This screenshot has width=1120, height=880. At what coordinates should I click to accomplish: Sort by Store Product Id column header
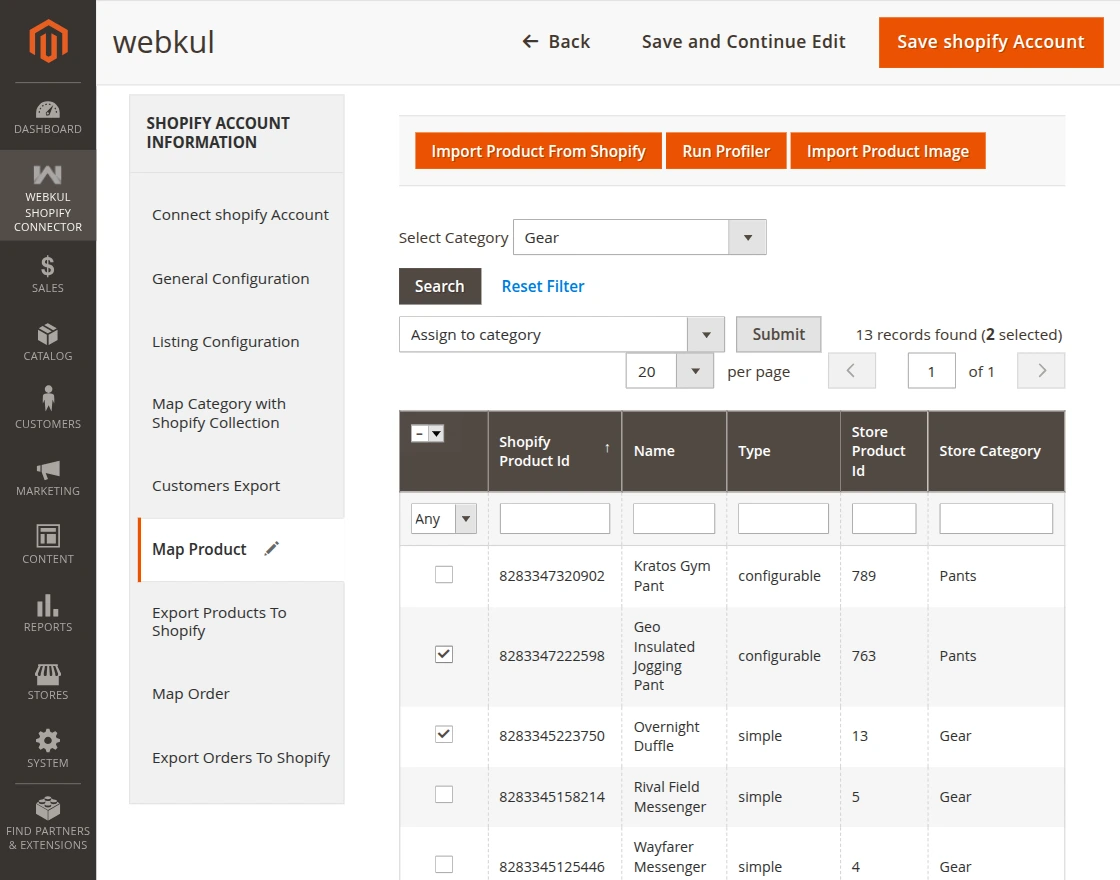point(884,451)
